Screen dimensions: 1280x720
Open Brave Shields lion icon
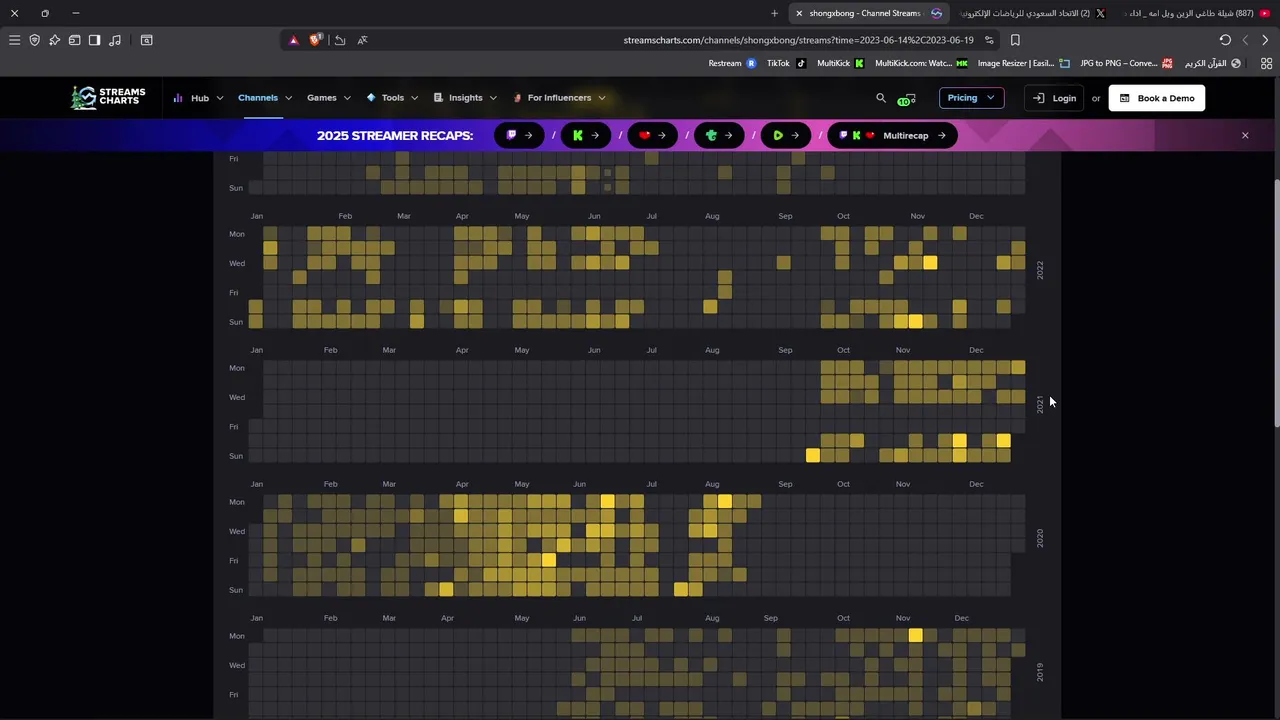[316, 40]
